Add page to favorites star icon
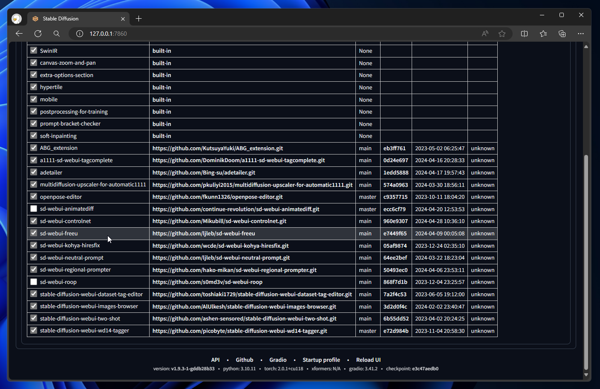Image resolution: width=600 pixels, height=389 pixels. (502, 34)
